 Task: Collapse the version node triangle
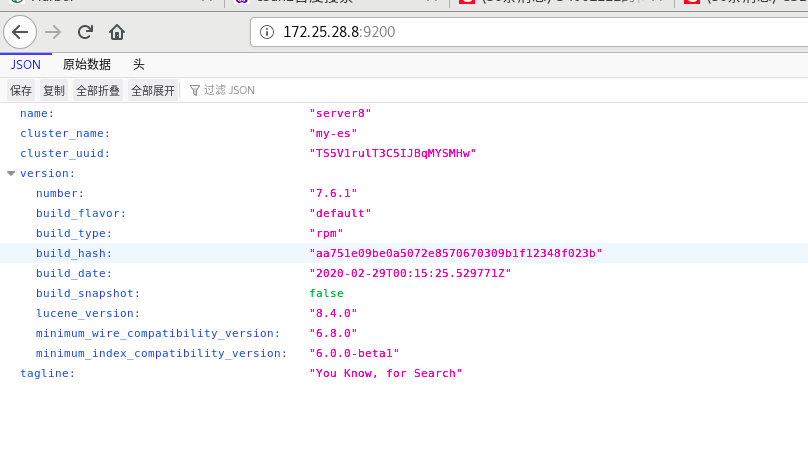11,173
